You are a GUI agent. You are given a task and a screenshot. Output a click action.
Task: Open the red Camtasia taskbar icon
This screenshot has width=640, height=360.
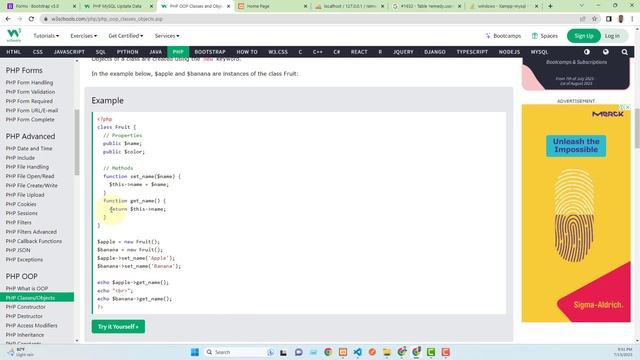(446, 352)
